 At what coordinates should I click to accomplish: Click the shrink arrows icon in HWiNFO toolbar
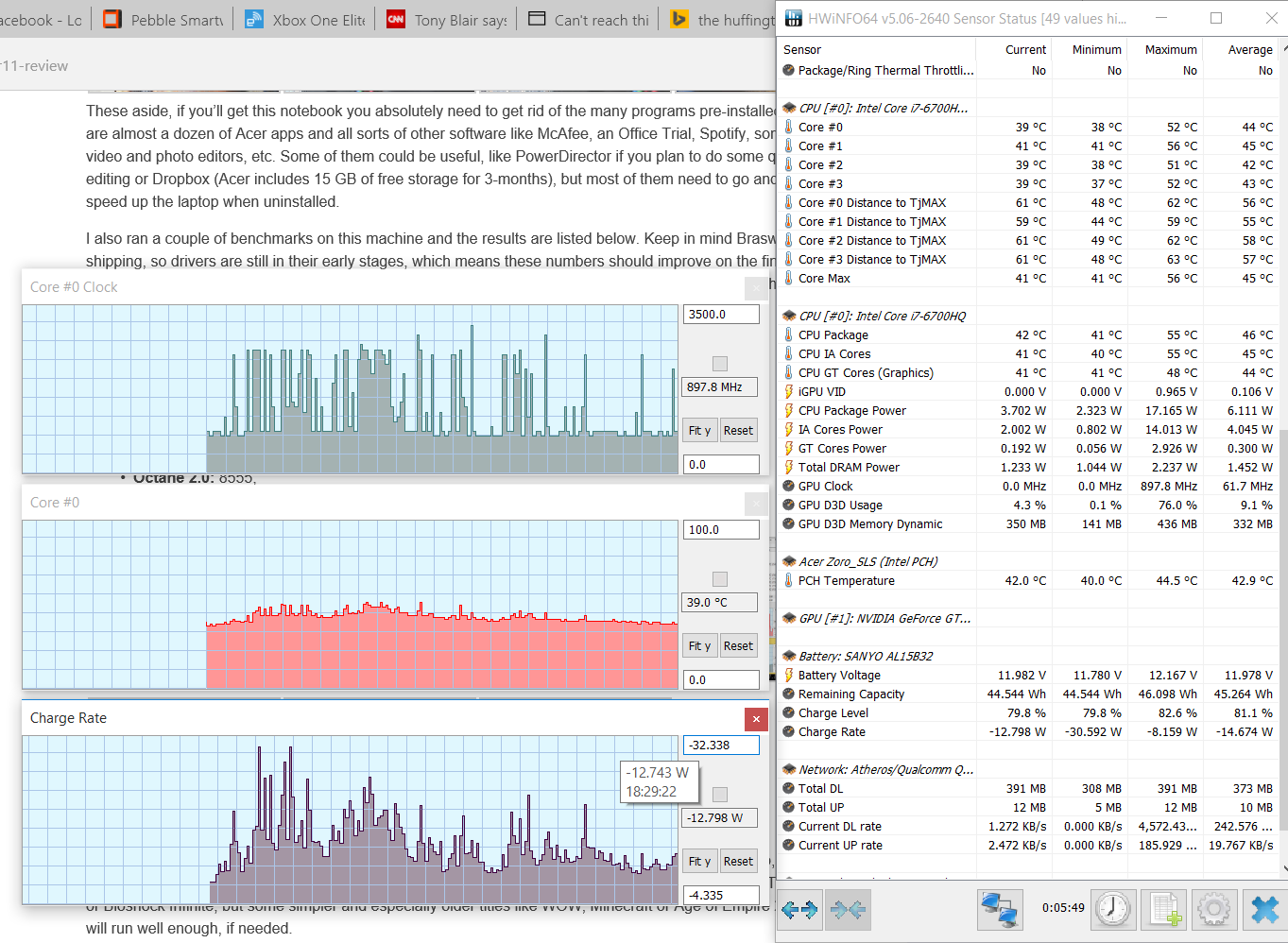tap(848, 910)
